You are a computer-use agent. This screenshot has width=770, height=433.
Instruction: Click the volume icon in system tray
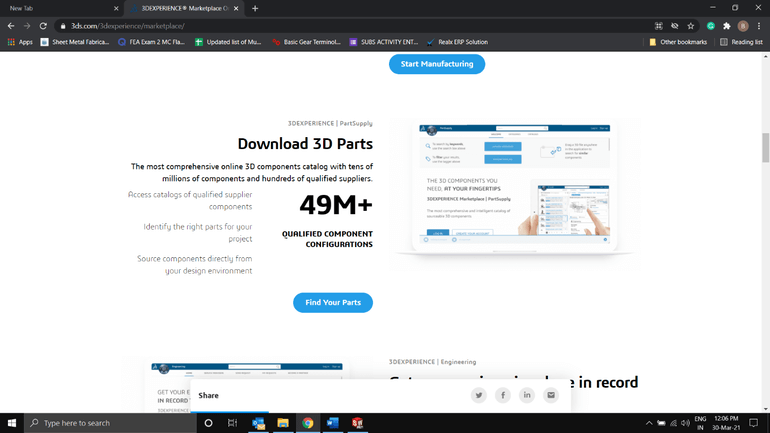pos(686,423)
